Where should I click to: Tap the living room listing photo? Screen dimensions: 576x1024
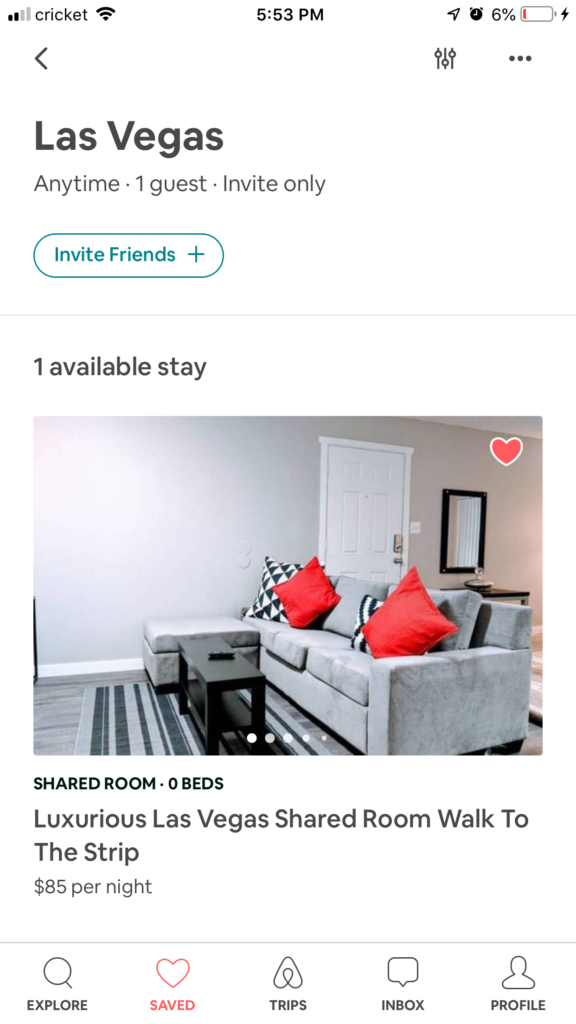click(288, 585)
